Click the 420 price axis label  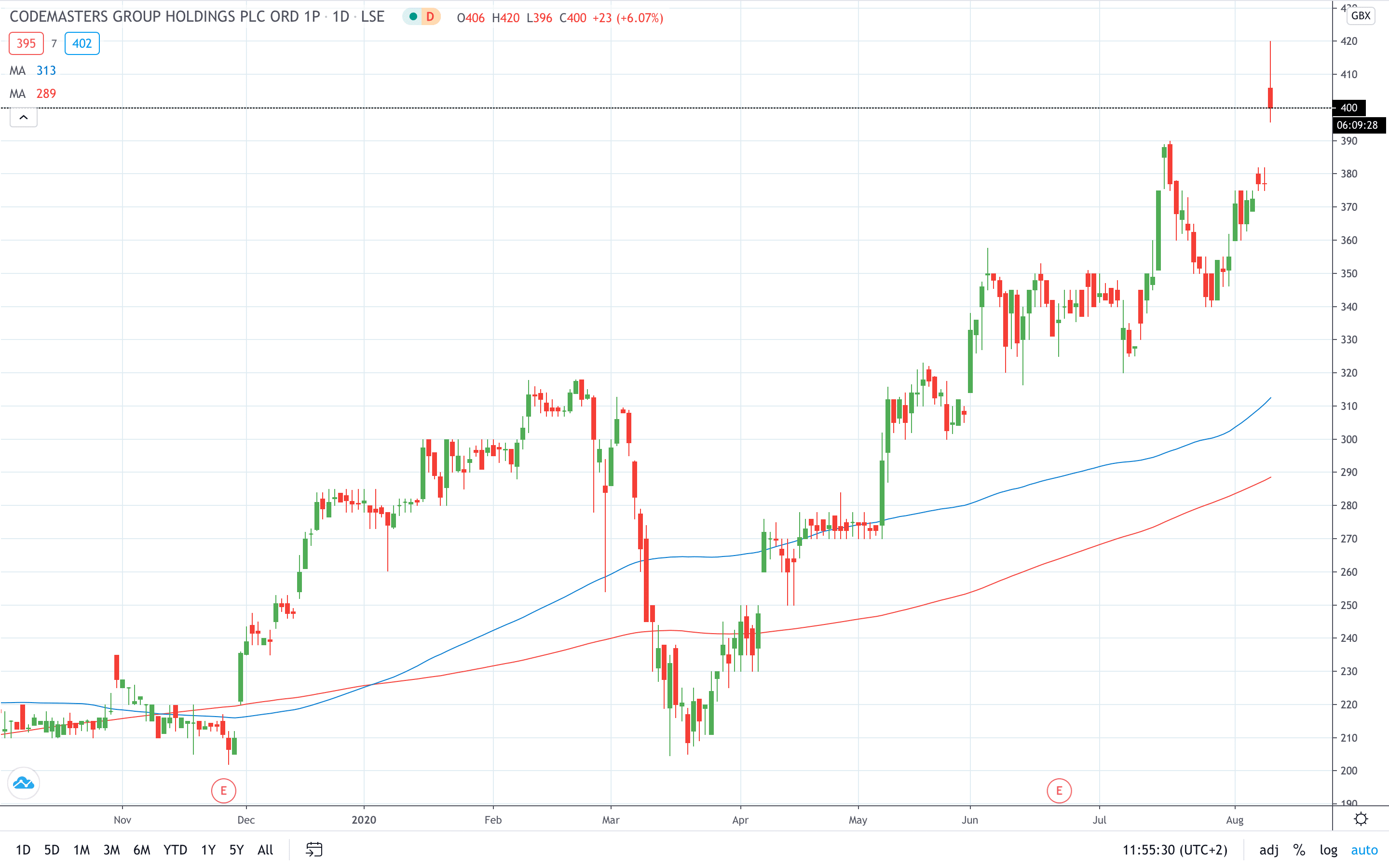point(1349,41)
